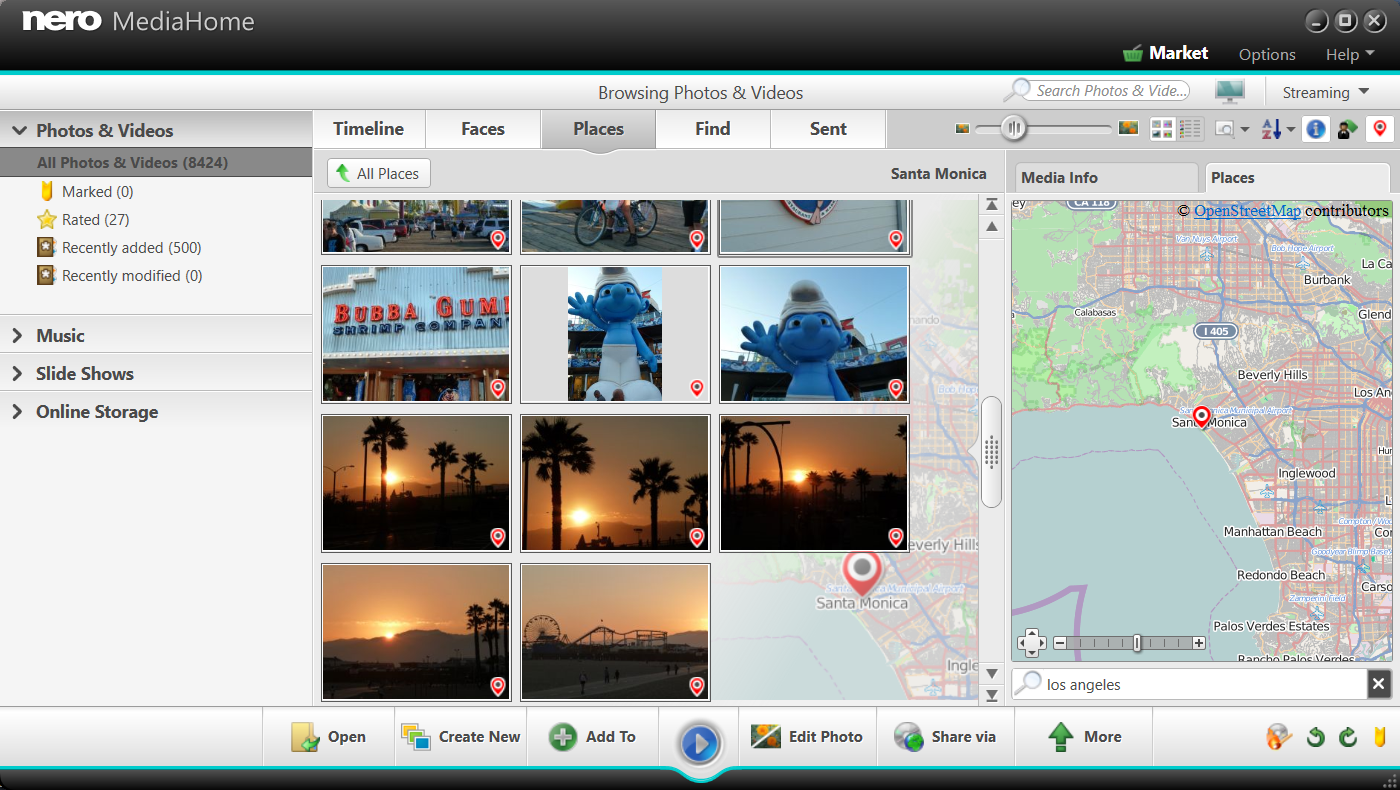This screenshot has width=1400, height=790.
Task: Open the Streaming dropdown
Action: pyautogui.click(x=1326, y=92)
